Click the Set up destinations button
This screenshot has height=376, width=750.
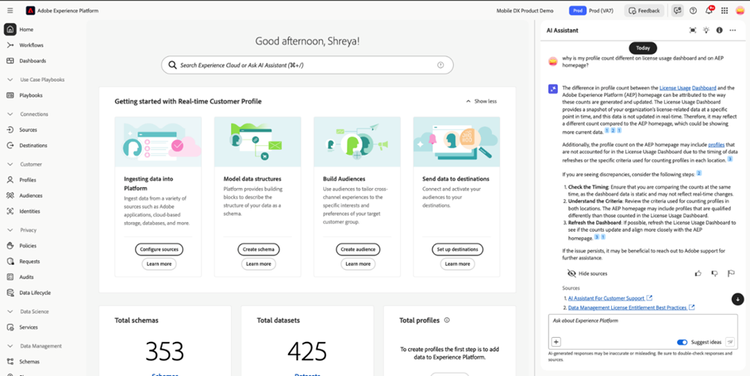point(457,249)
